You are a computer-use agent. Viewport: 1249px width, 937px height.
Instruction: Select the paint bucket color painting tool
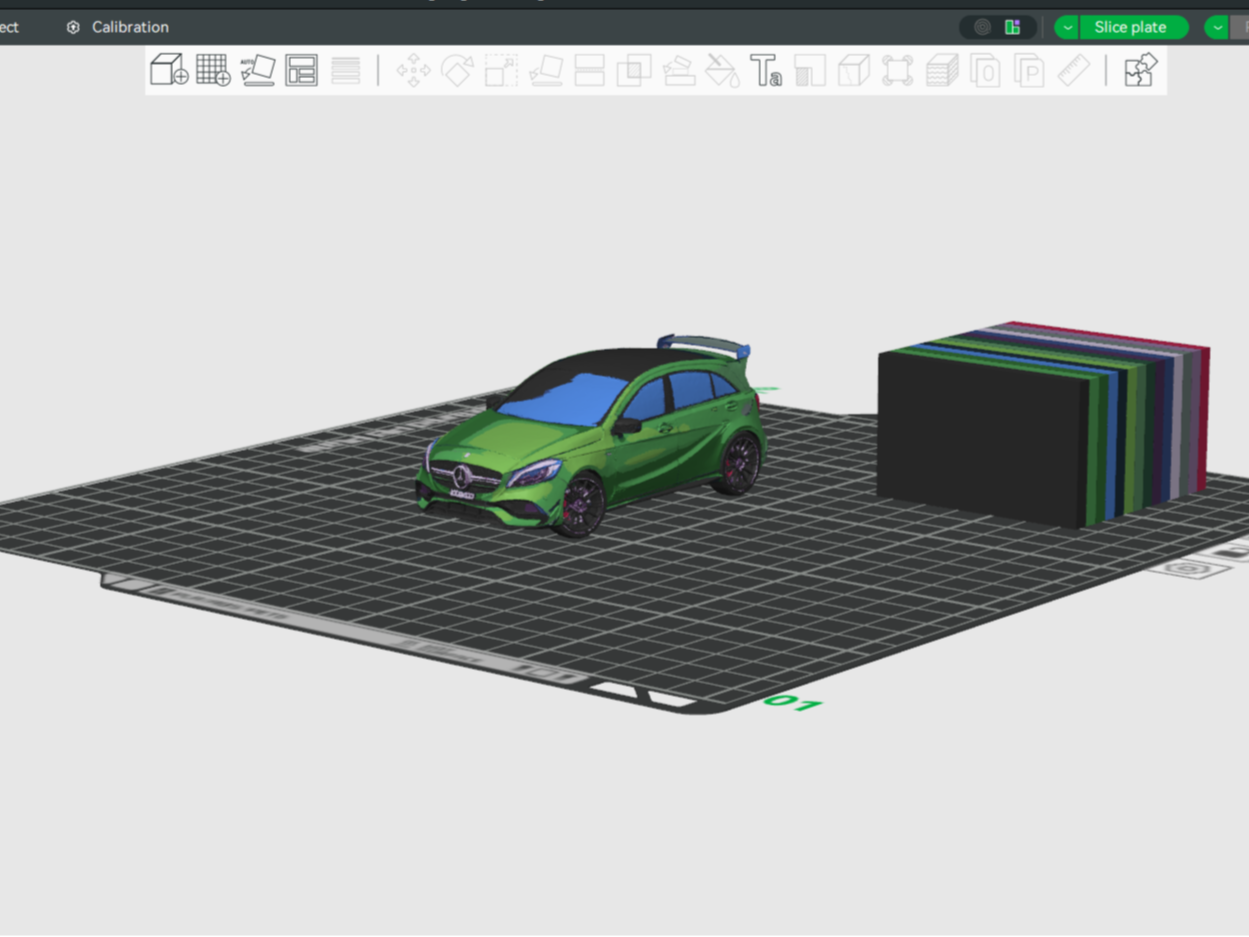pyautogui.click(x=722, y=70)
